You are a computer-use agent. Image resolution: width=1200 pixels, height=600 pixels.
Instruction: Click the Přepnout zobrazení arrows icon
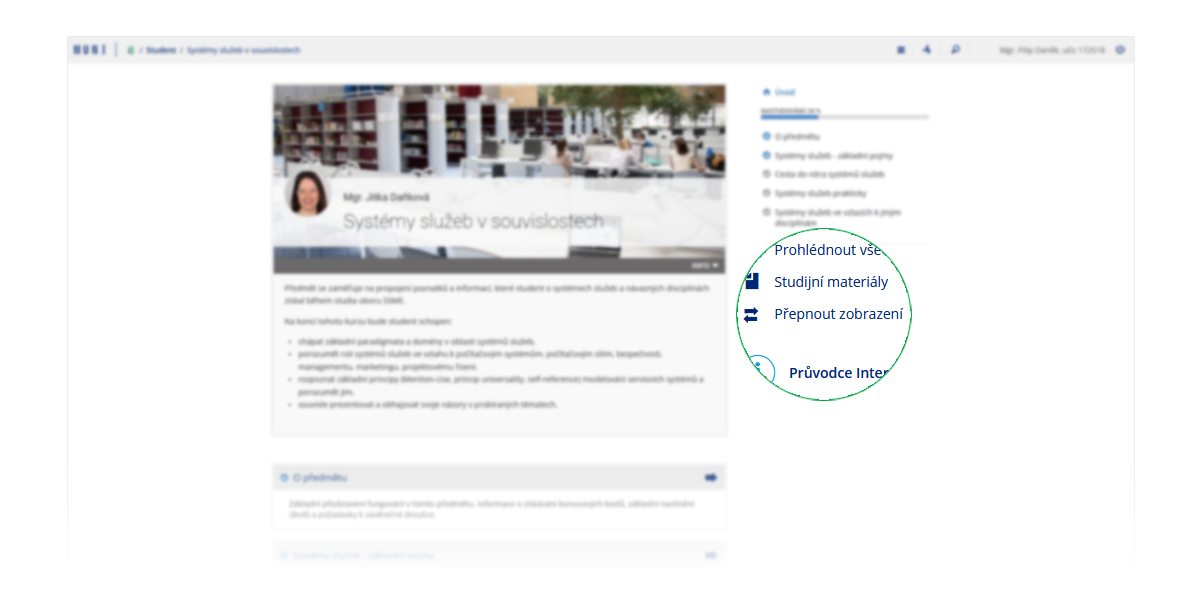click(x=751, y=315)
